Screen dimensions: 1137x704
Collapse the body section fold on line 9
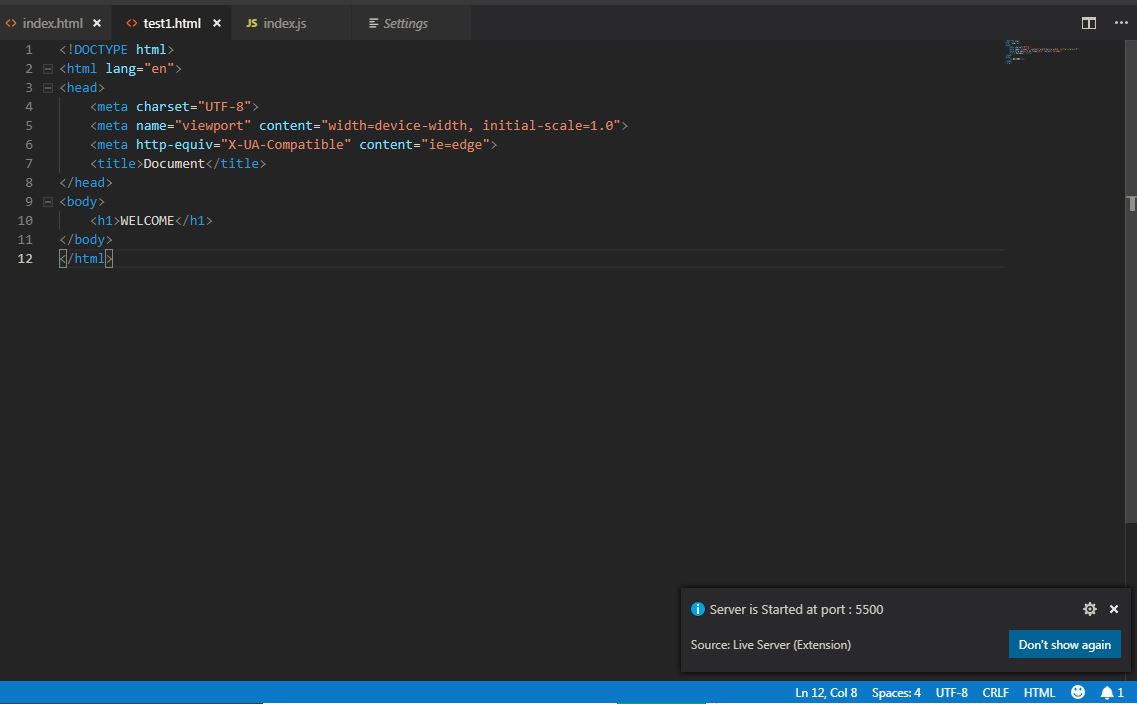[x=48, y=202]
